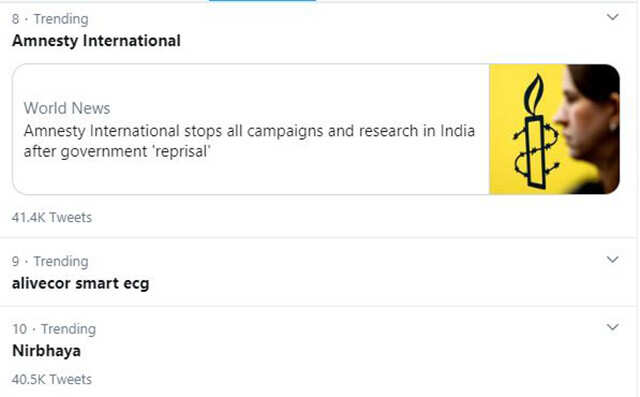The height and width of the screenshot is (397, 640).
Task: Select the active tab indicator at top
Action: 262,1
